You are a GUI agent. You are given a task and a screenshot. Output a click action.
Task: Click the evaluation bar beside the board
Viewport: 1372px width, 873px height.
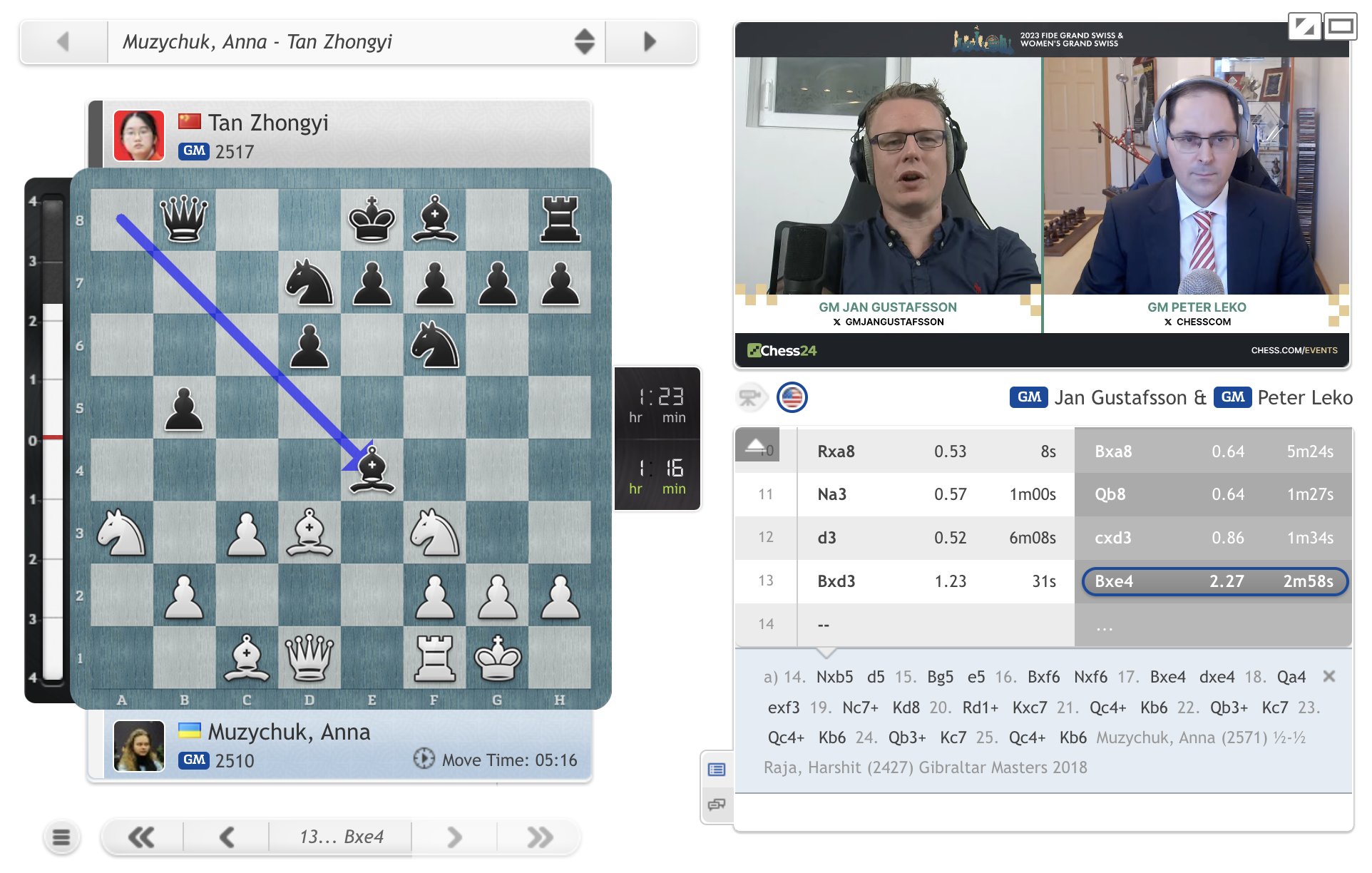coord(52,440)
